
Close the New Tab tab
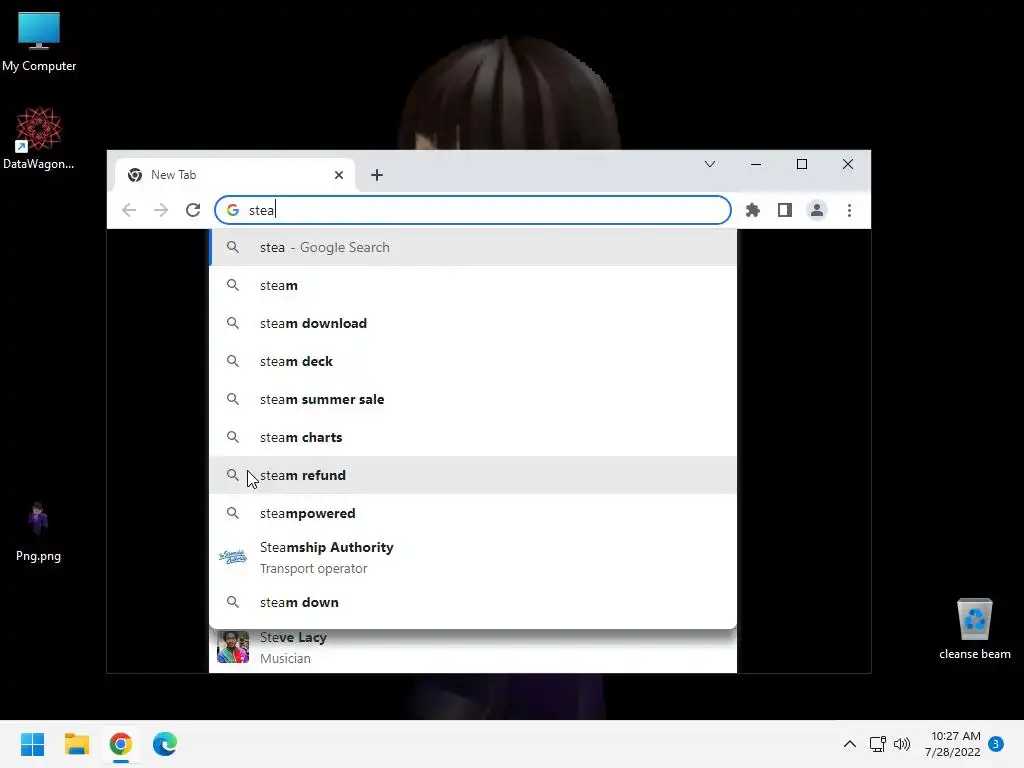[339, 175]
